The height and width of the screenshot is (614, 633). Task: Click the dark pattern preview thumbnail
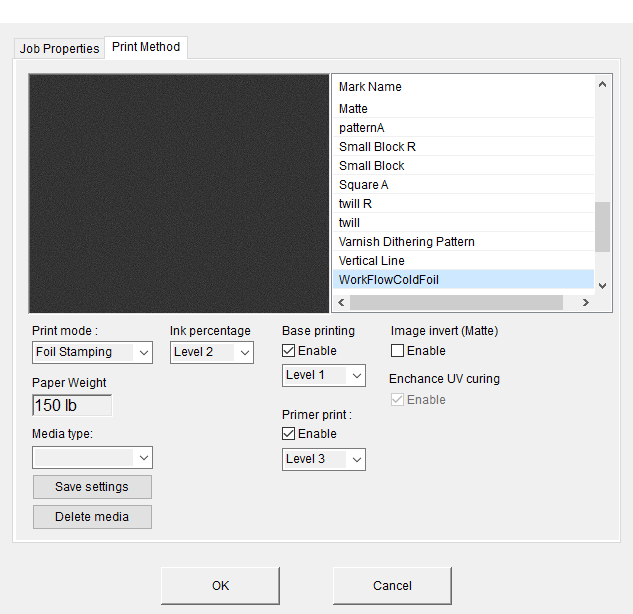point(179,193)
